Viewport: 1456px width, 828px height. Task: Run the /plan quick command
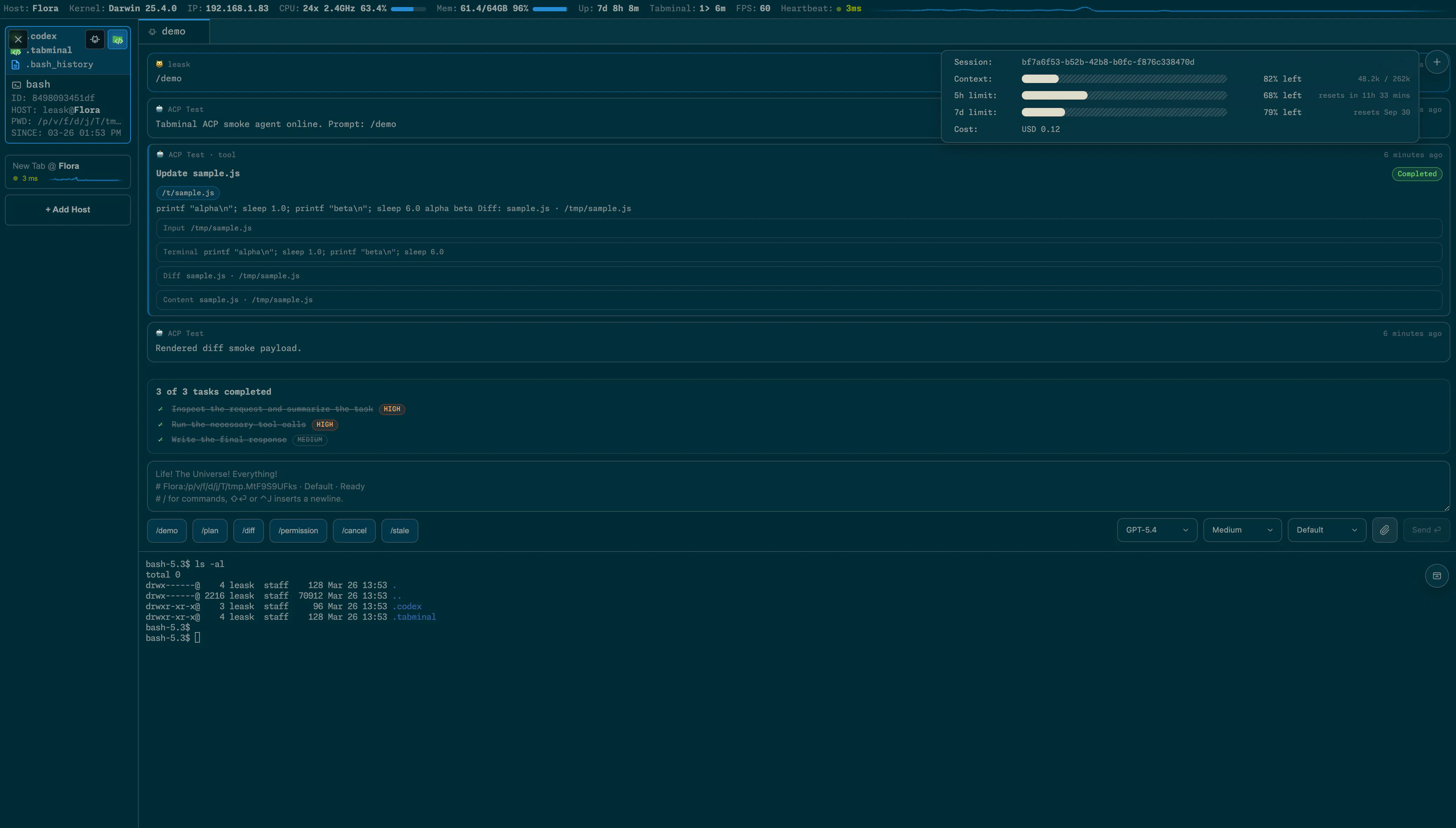(210, 530)
